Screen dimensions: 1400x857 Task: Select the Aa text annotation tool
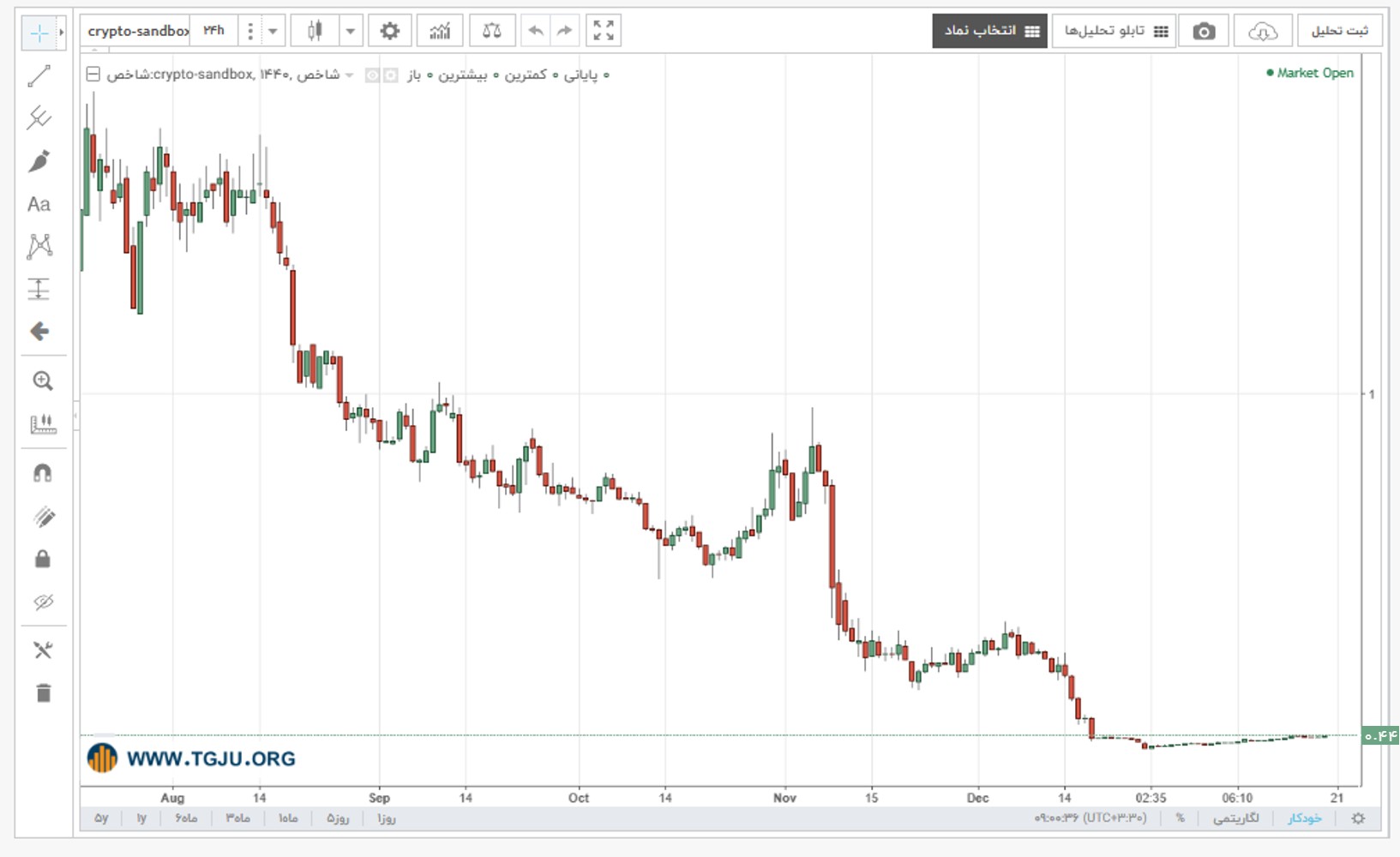point(39,204)
